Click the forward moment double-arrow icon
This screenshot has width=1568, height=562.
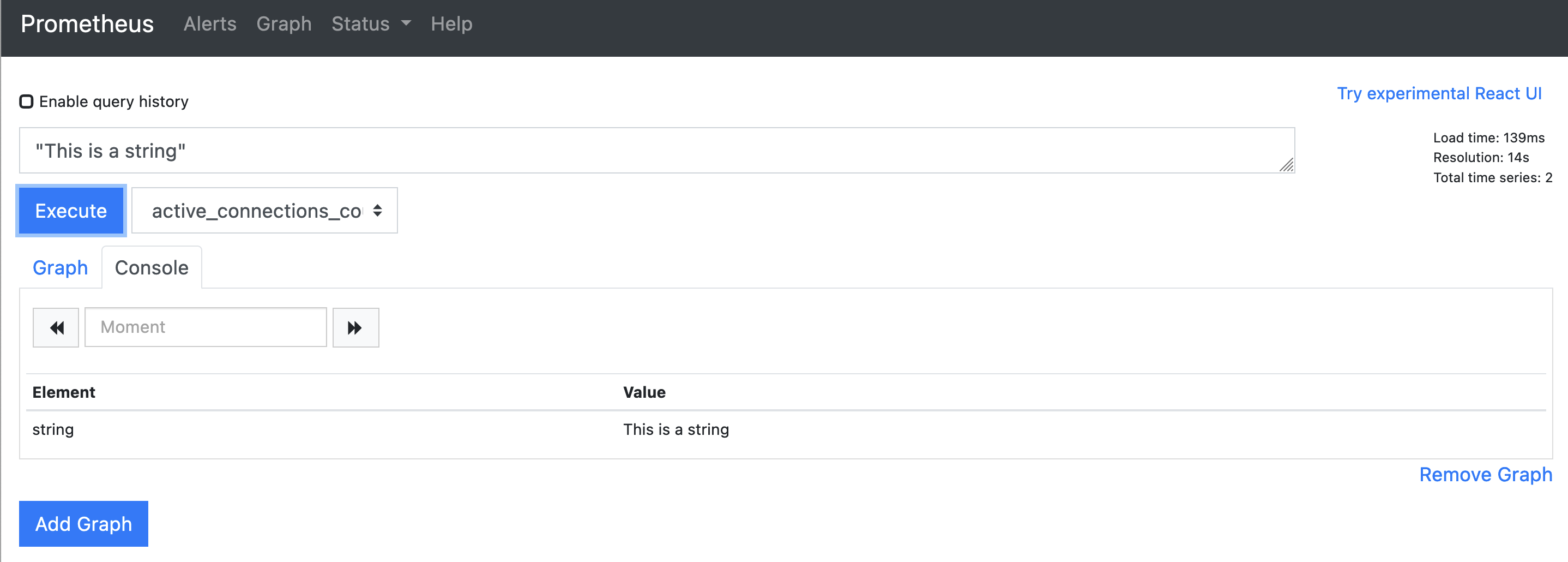point(355,328)
